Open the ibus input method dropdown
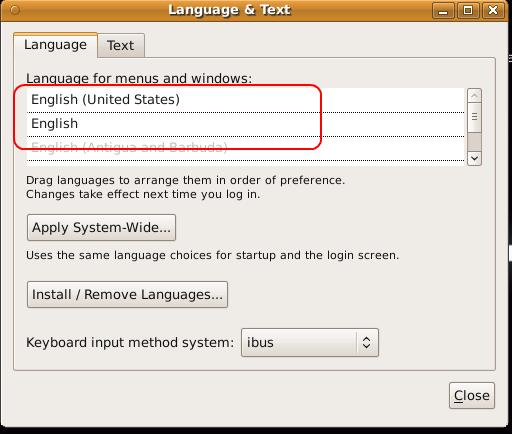 310,342
